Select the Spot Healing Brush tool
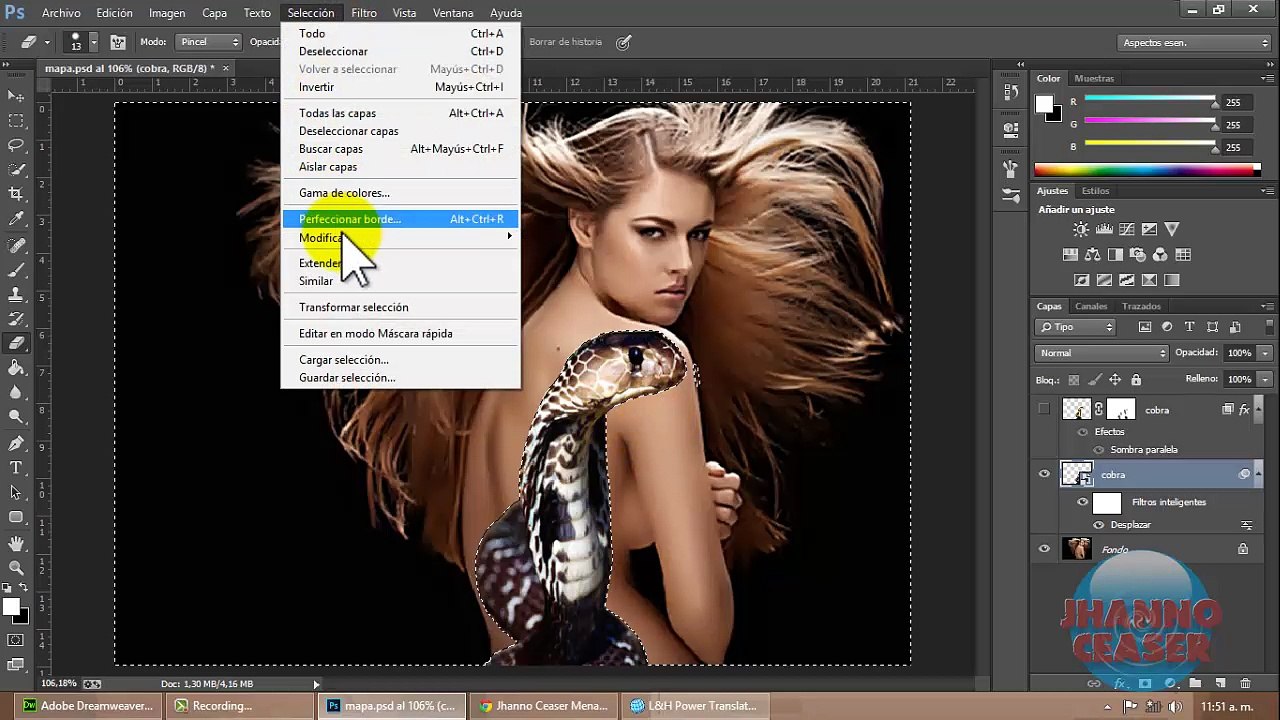Image resolution: width=1280 pixels, height=720 pixels. [16, 245]
